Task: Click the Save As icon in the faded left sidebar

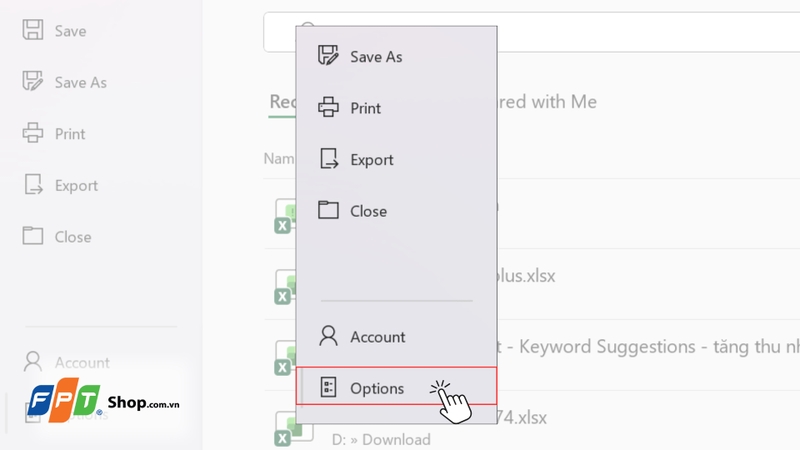Action: 33,82
